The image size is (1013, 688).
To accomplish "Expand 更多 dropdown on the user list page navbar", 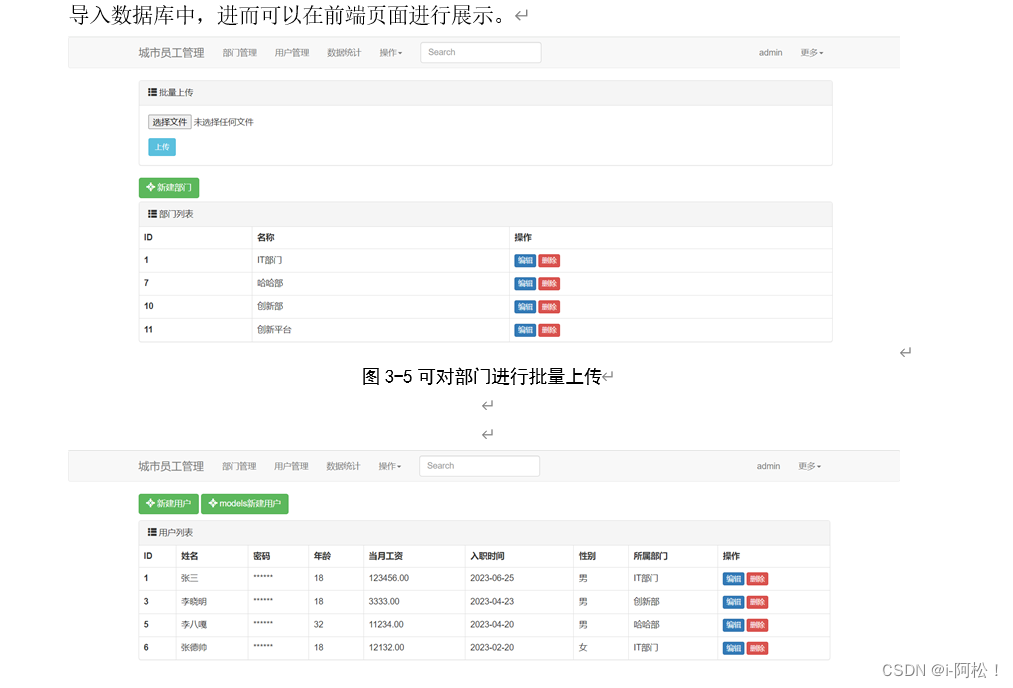I will [x=809, y=466].
